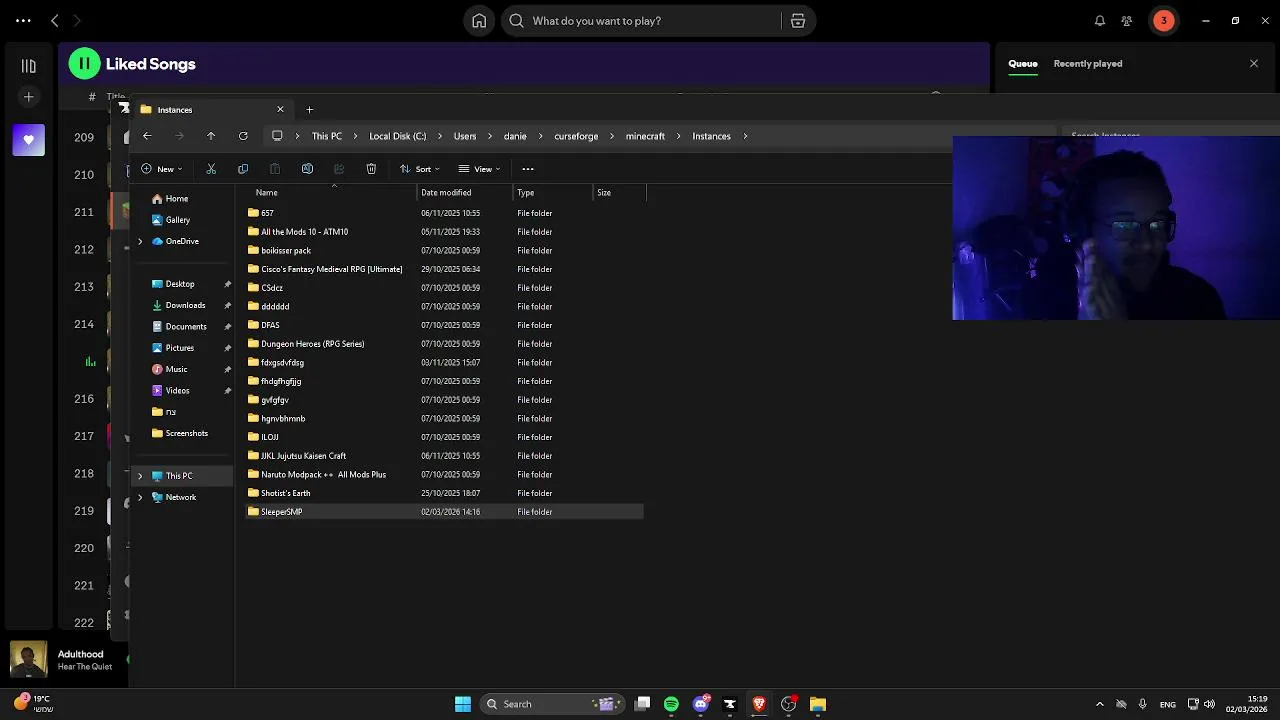Open Spotify friend activity icon
Image resolution: width=1280 pixels, height=720 pixels.
pos(1127,20)
